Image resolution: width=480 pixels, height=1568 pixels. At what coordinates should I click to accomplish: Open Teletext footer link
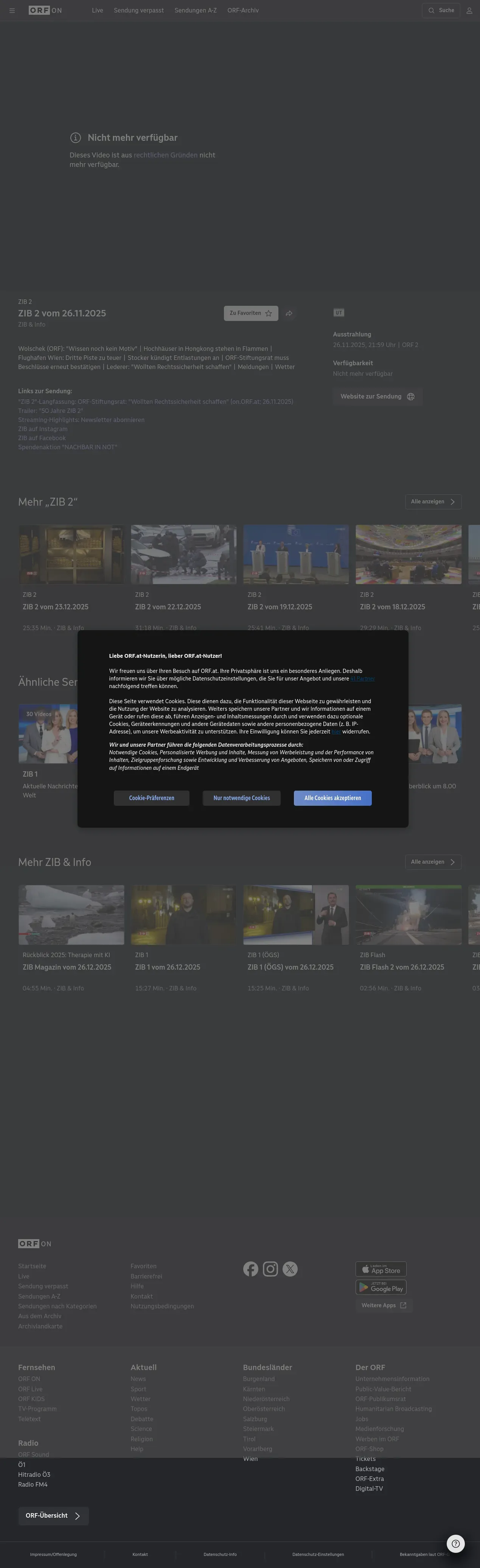click(x=29, y=1419)
